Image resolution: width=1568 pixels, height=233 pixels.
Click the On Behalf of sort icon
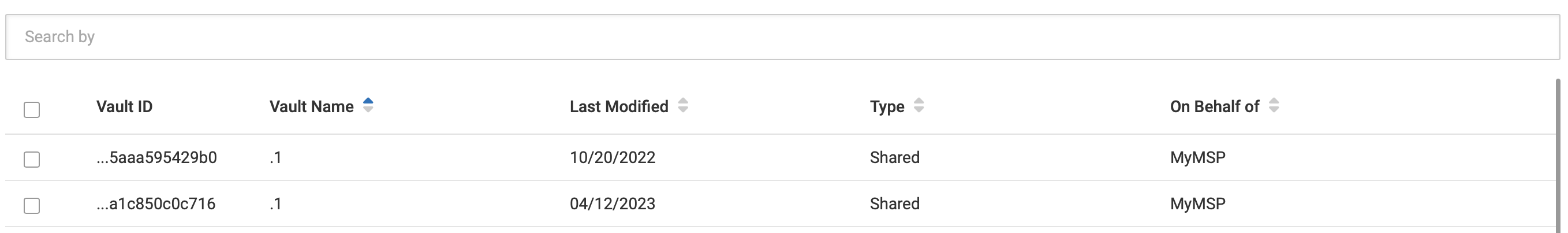[1274, 106]
